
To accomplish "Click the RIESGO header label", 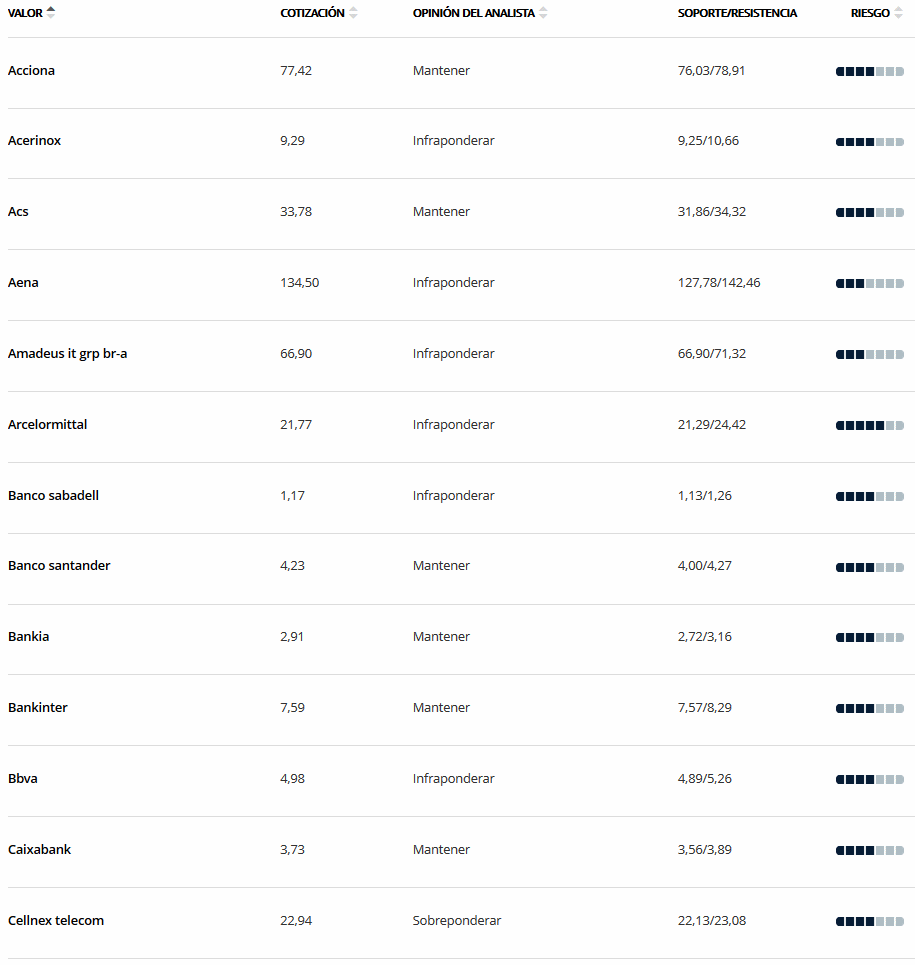I will pyautogui.click(x=870, y=13).
